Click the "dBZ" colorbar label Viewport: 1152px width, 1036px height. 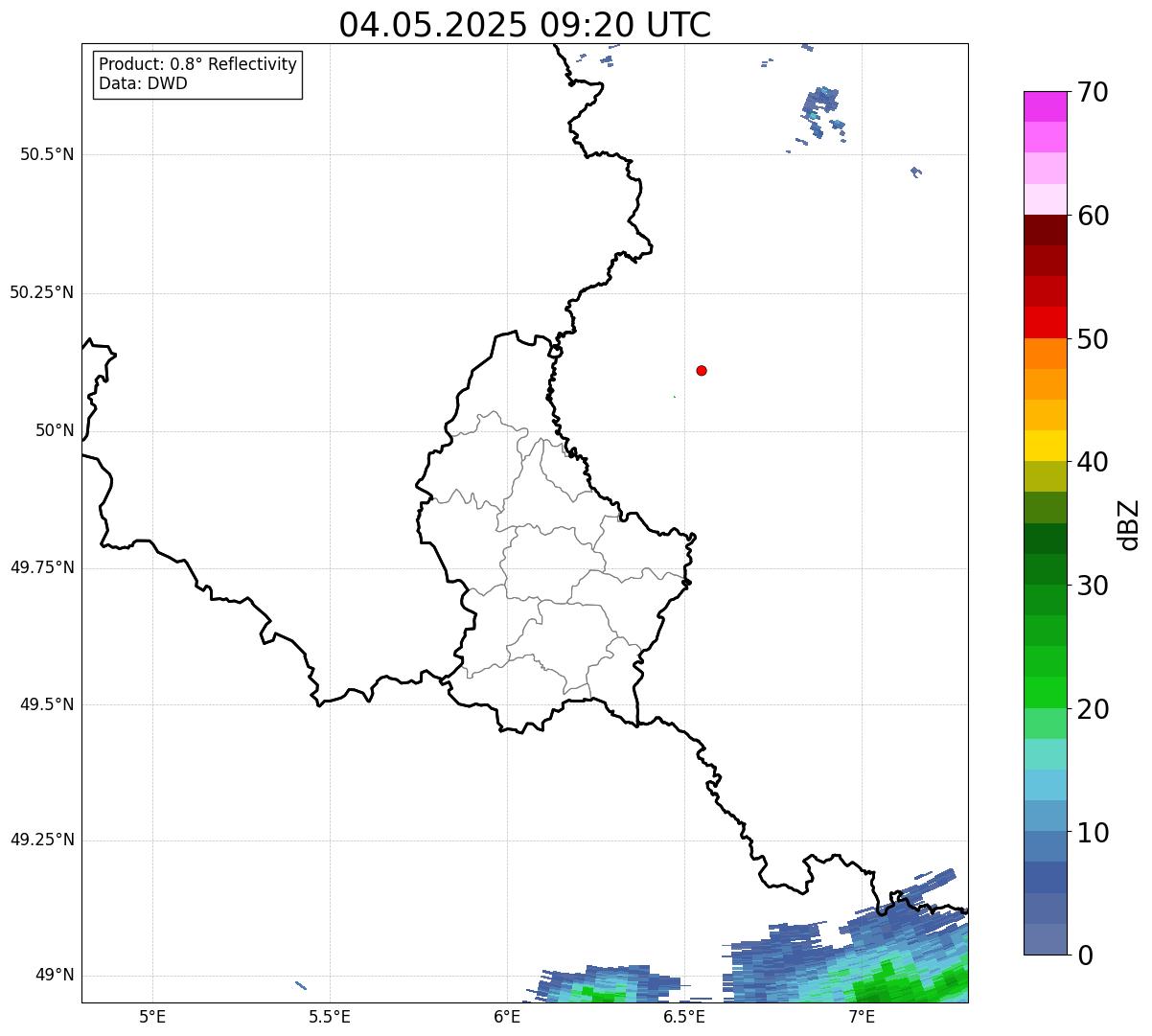1129,524
